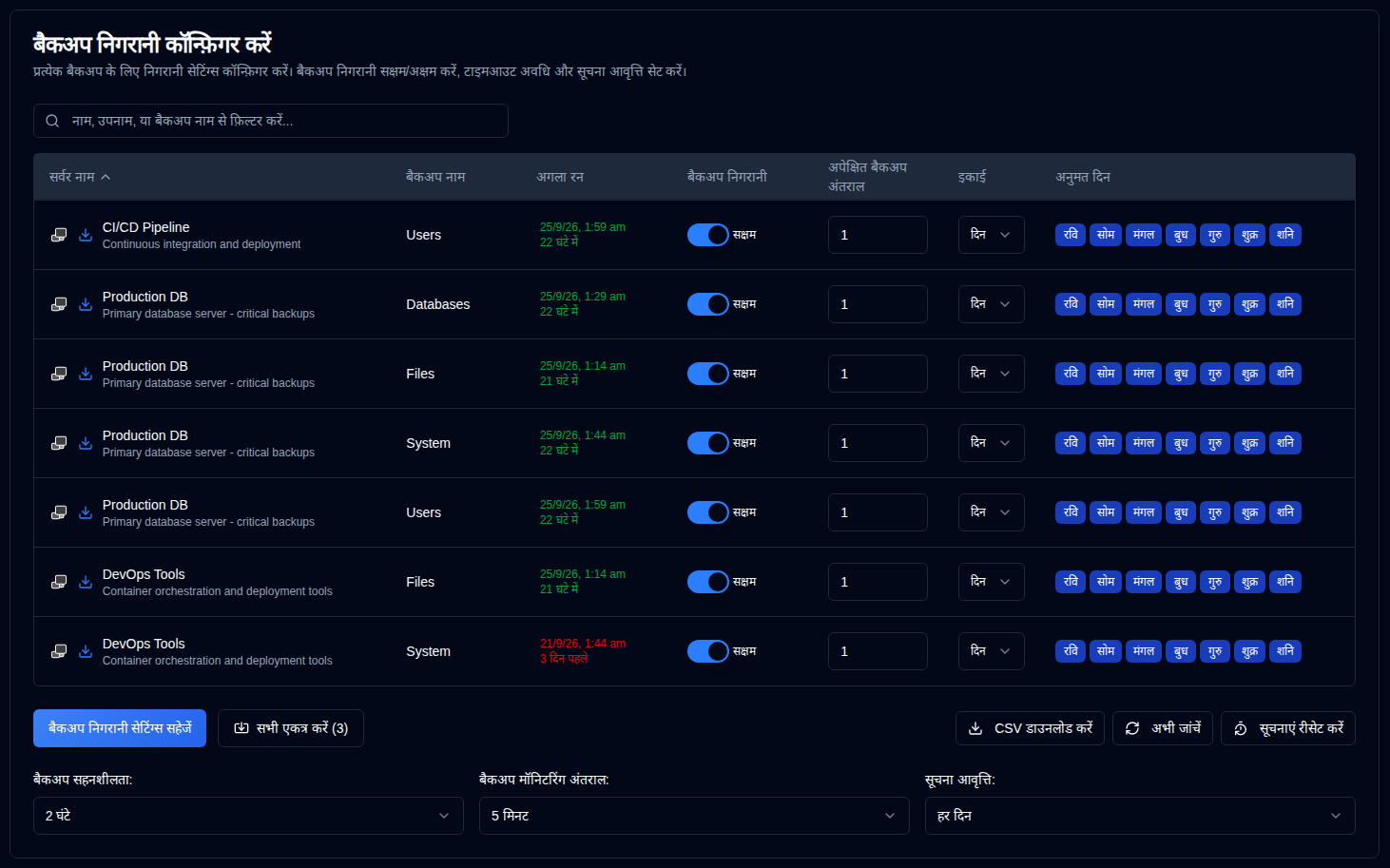Screen dimensions: 1390x868
Task: Disable backup monitoring for CI/CD Pipeline
Action: pos(708,235)
